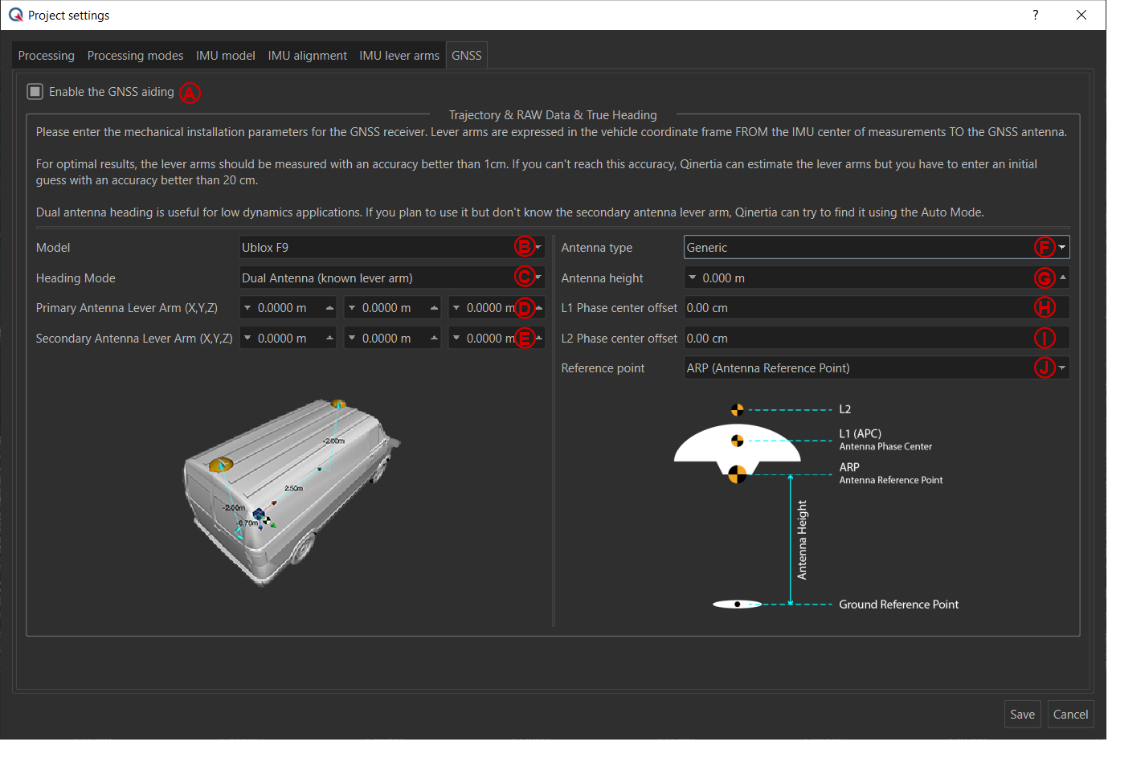
Task: Go to the IMU model tab
Action: [225, 56]
